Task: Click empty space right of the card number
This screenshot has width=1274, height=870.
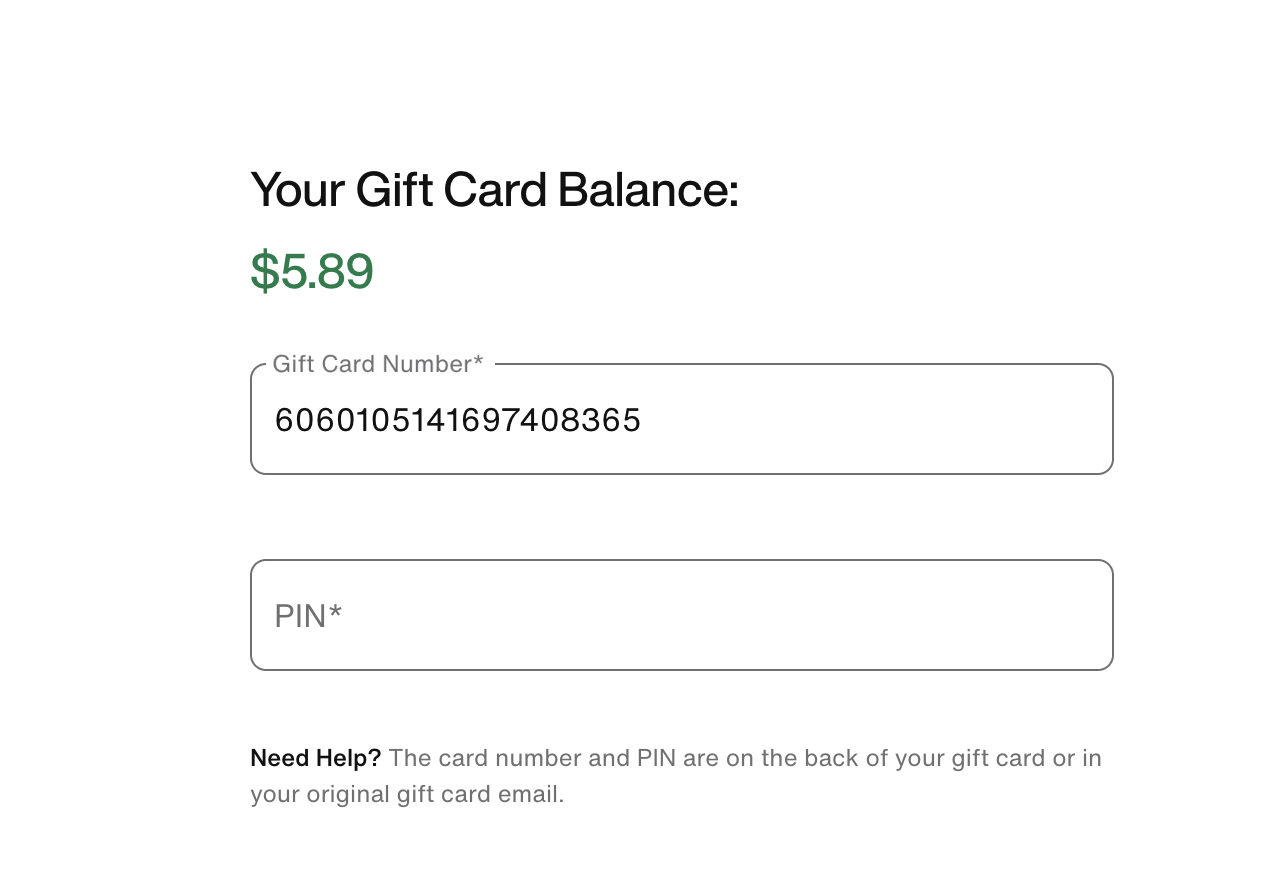Action: point(880,420)
